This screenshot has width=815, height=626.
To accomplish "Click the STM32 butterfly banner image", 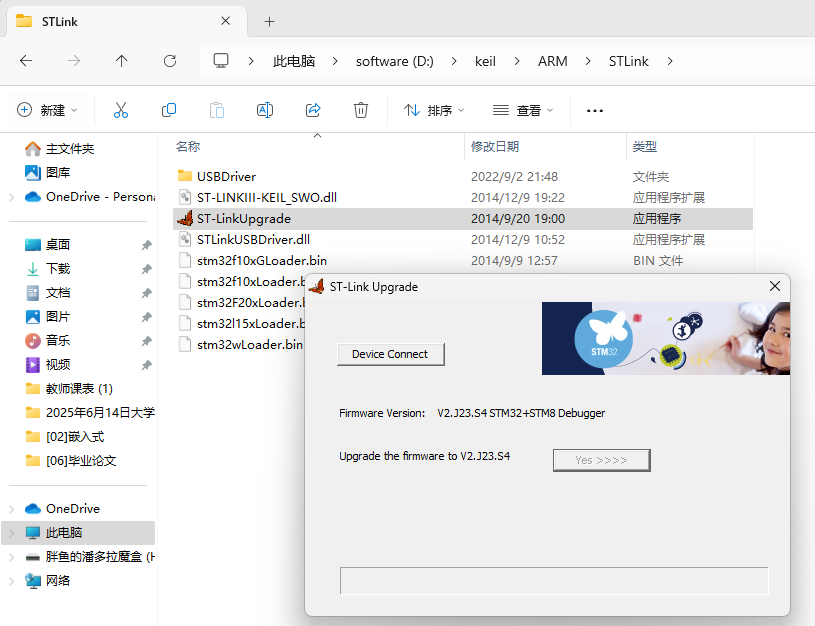I will (665, 338).
